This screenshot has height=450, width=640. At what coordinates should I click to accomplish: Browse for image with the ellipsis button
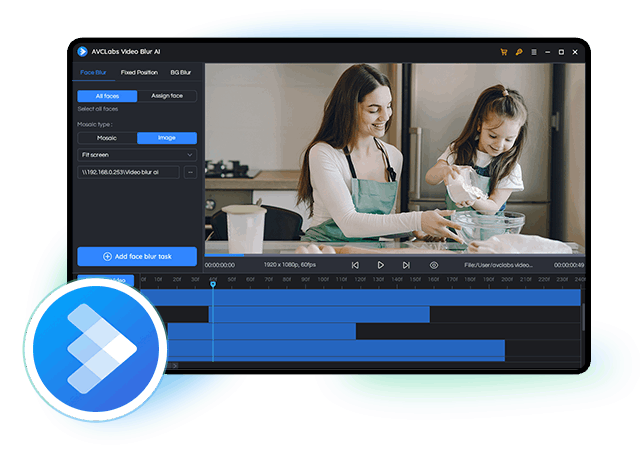click(190, 172)
